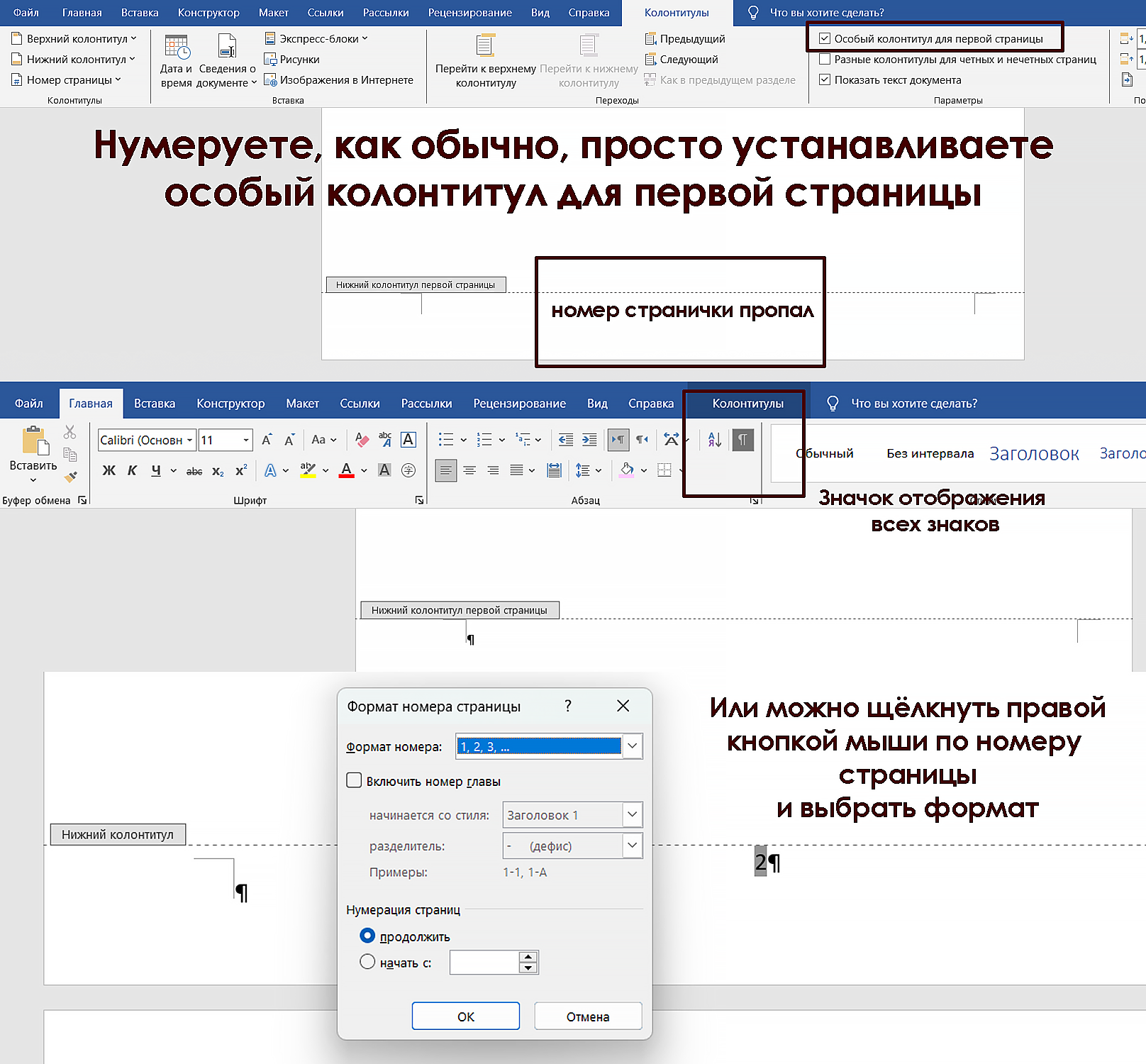This screenshot has height=1064, width=1146.
Task: Click the Рисунки picture icon
Action: point(270,60)
